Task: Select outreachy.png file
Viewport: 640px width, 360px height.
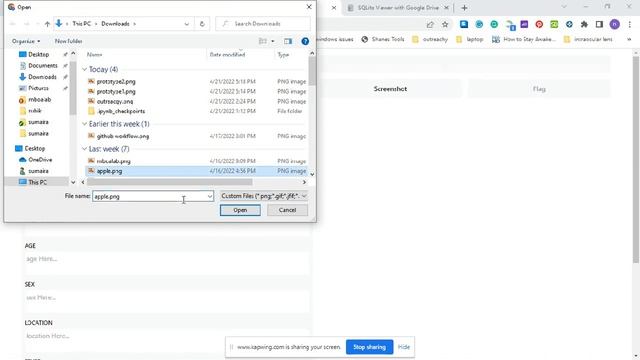Action: pyautogui.click(x=115, y=101)
